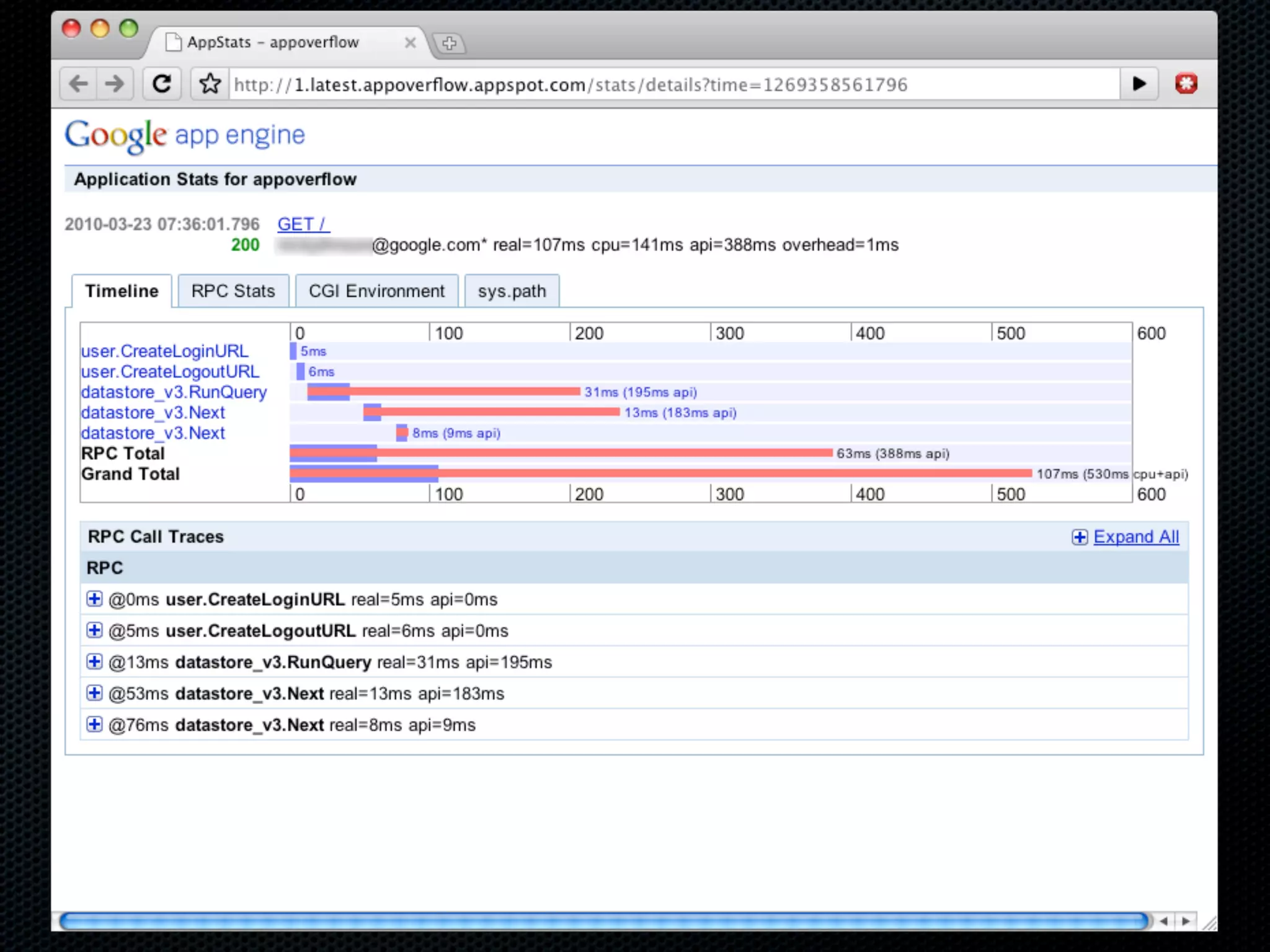Reload the page with refresh icon
Viewport: 1270px width, 952px height.
point(162,84)
